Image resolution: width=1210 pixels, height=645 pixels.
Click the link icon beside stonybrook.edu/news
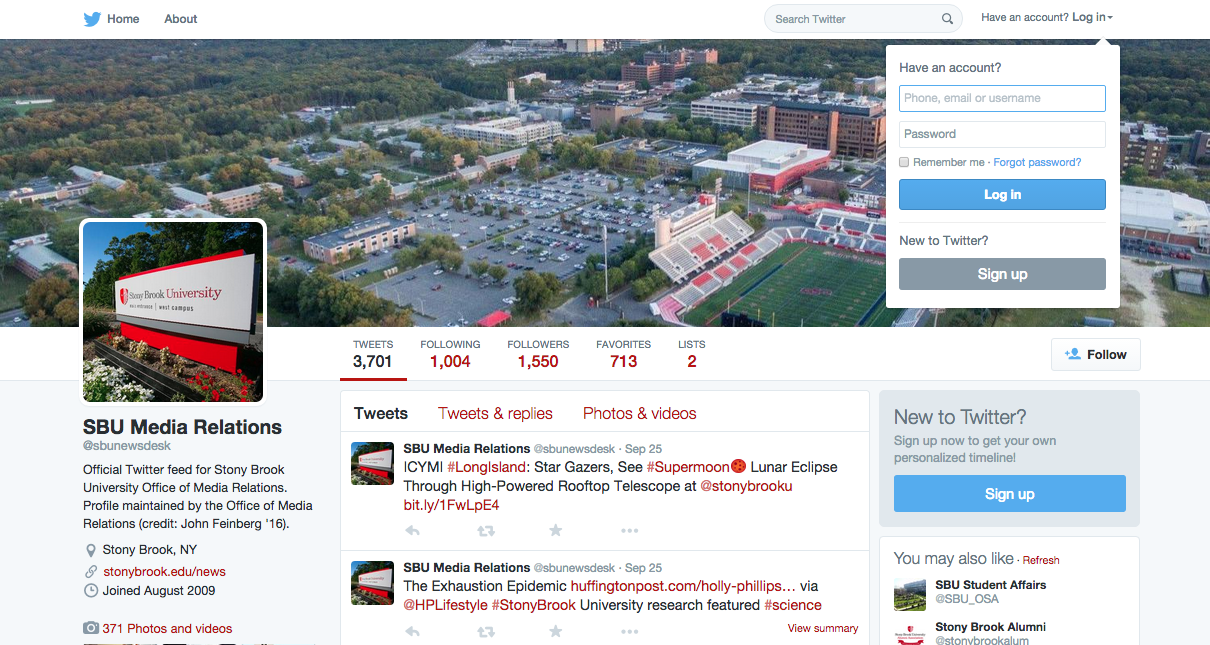(x=91, y=572)
